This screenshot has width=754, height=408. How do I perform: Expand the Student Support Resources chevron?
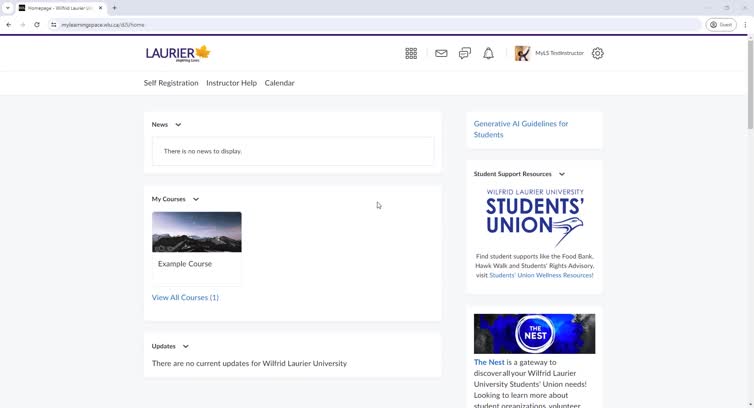(562, 174)
